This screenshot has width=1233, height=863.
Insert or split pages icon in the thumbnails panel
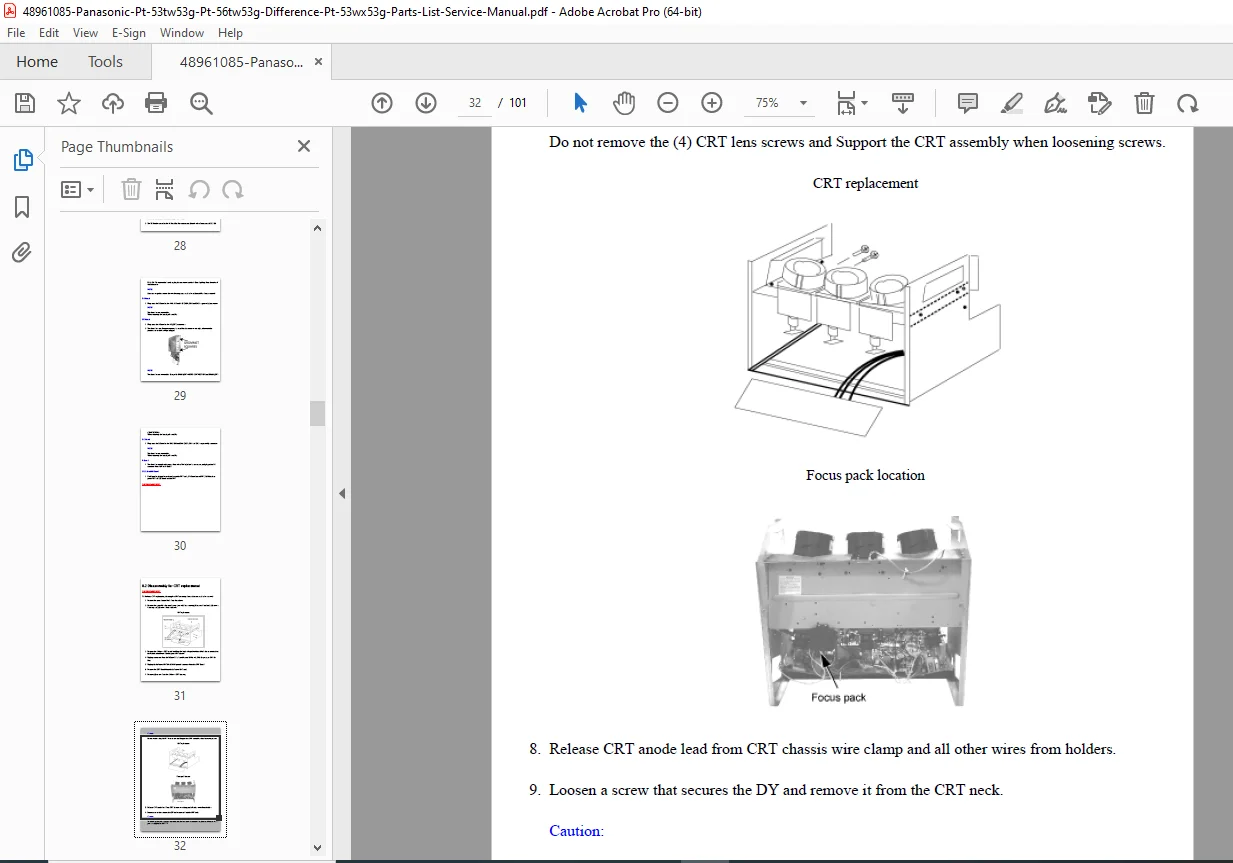pyautogui.click(x=165, y=190)
